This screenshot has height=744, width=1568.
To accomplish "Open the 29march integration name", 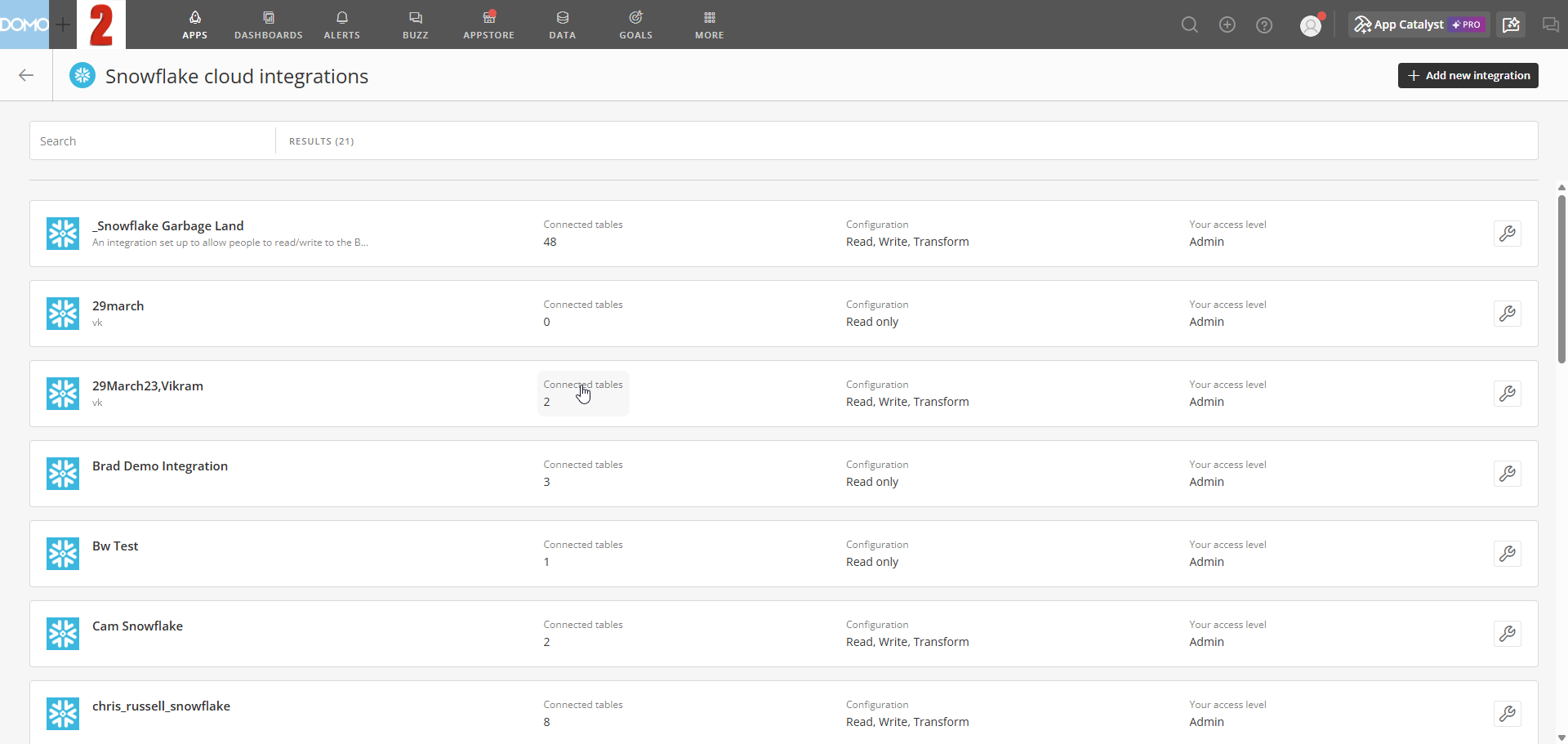I will coord(118,305).
